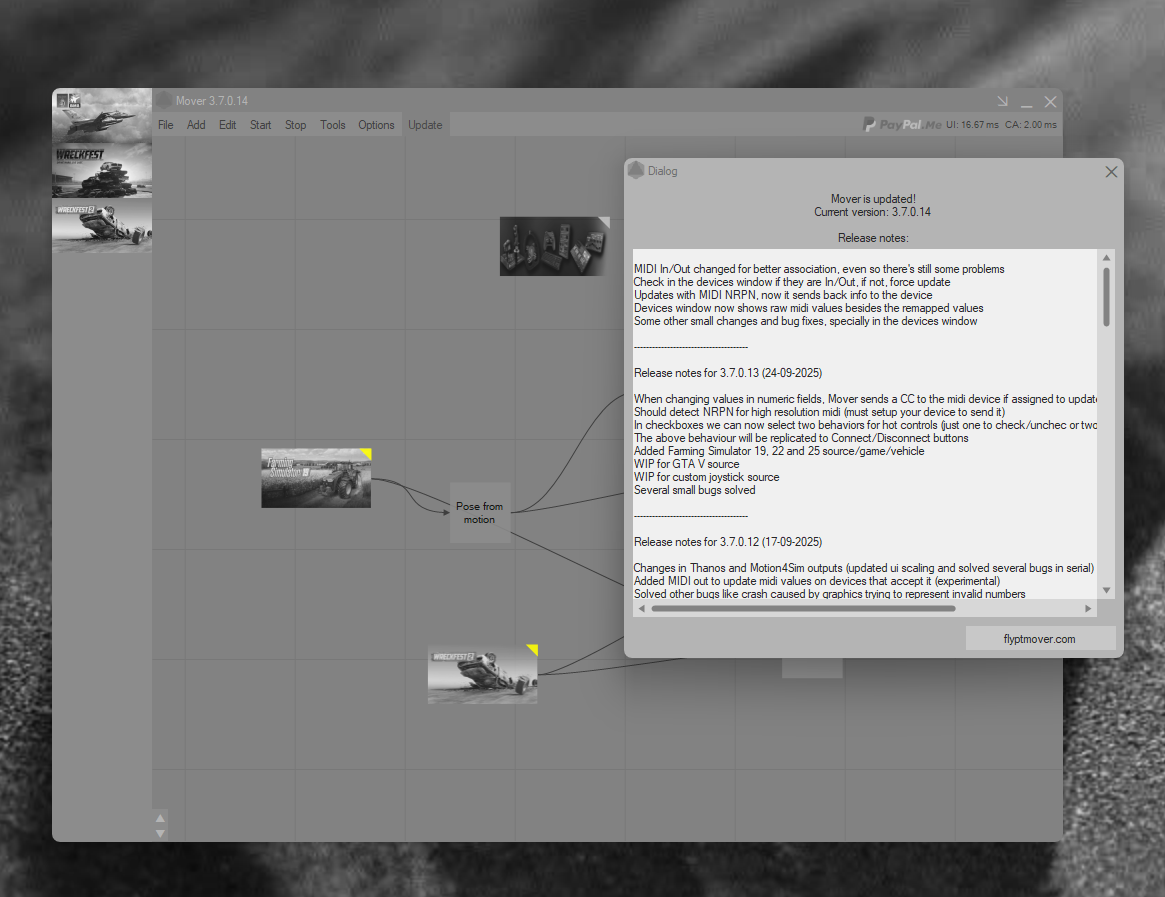The image size is (1165, 897).
Task: Click the Dialog window icon
Action: click(635, 170)
